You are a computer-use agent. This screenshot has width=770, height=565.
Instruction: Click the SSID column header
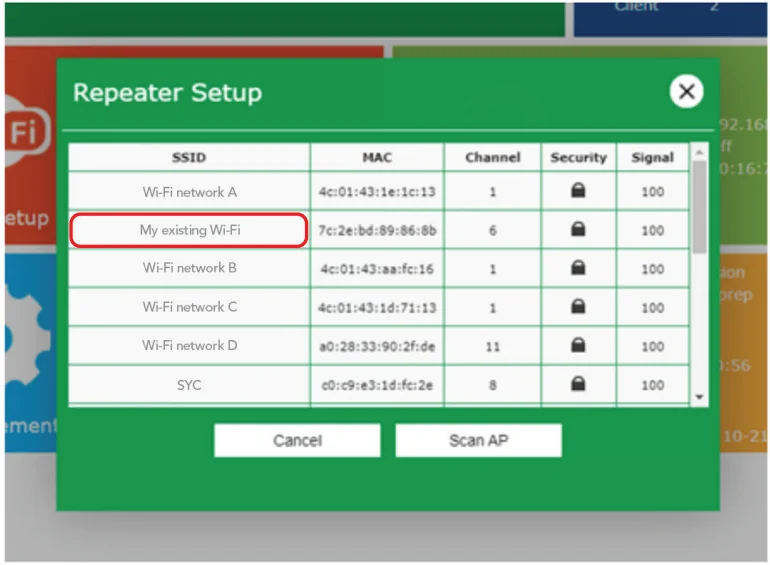[190, 157]
